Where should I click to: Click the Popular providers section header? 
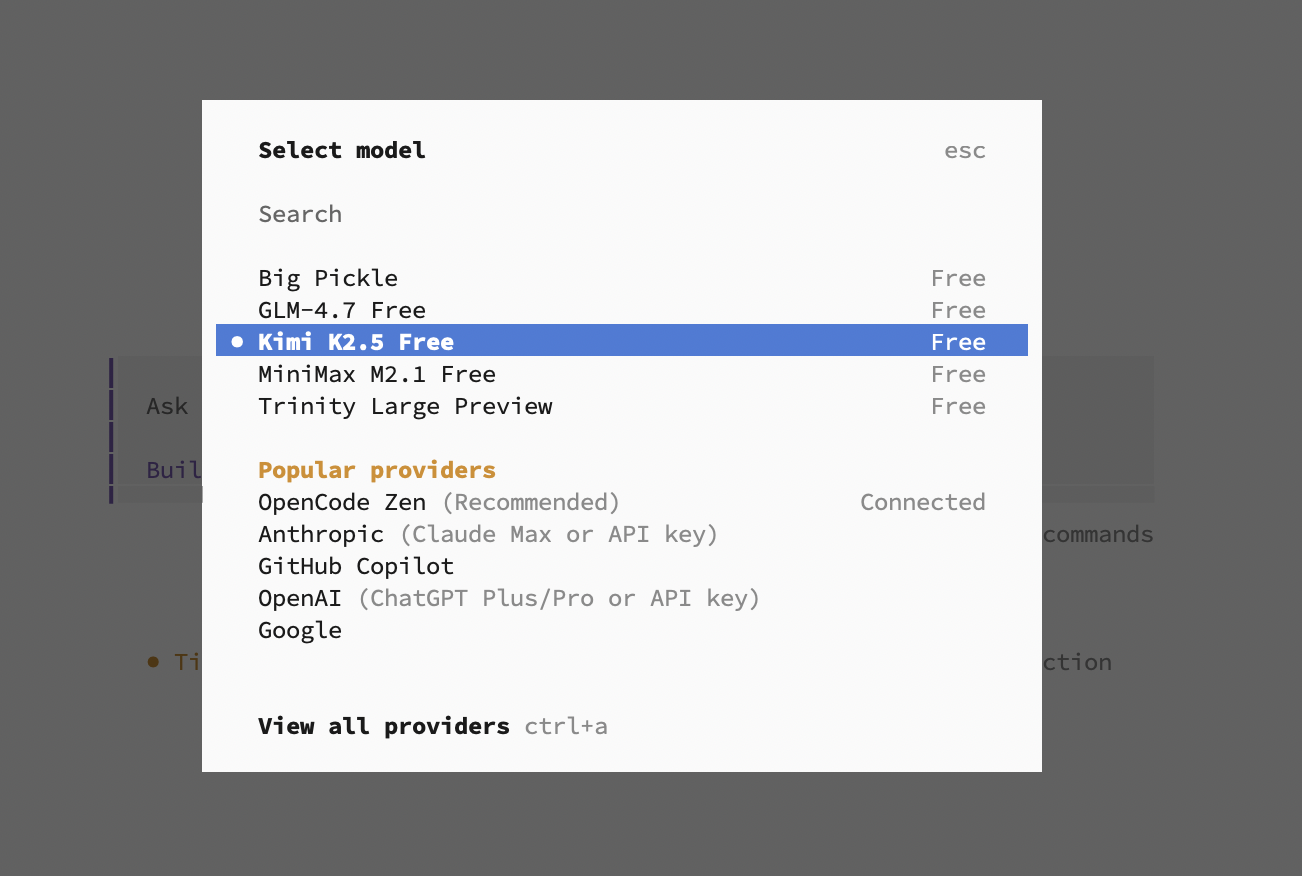[377, 470]
